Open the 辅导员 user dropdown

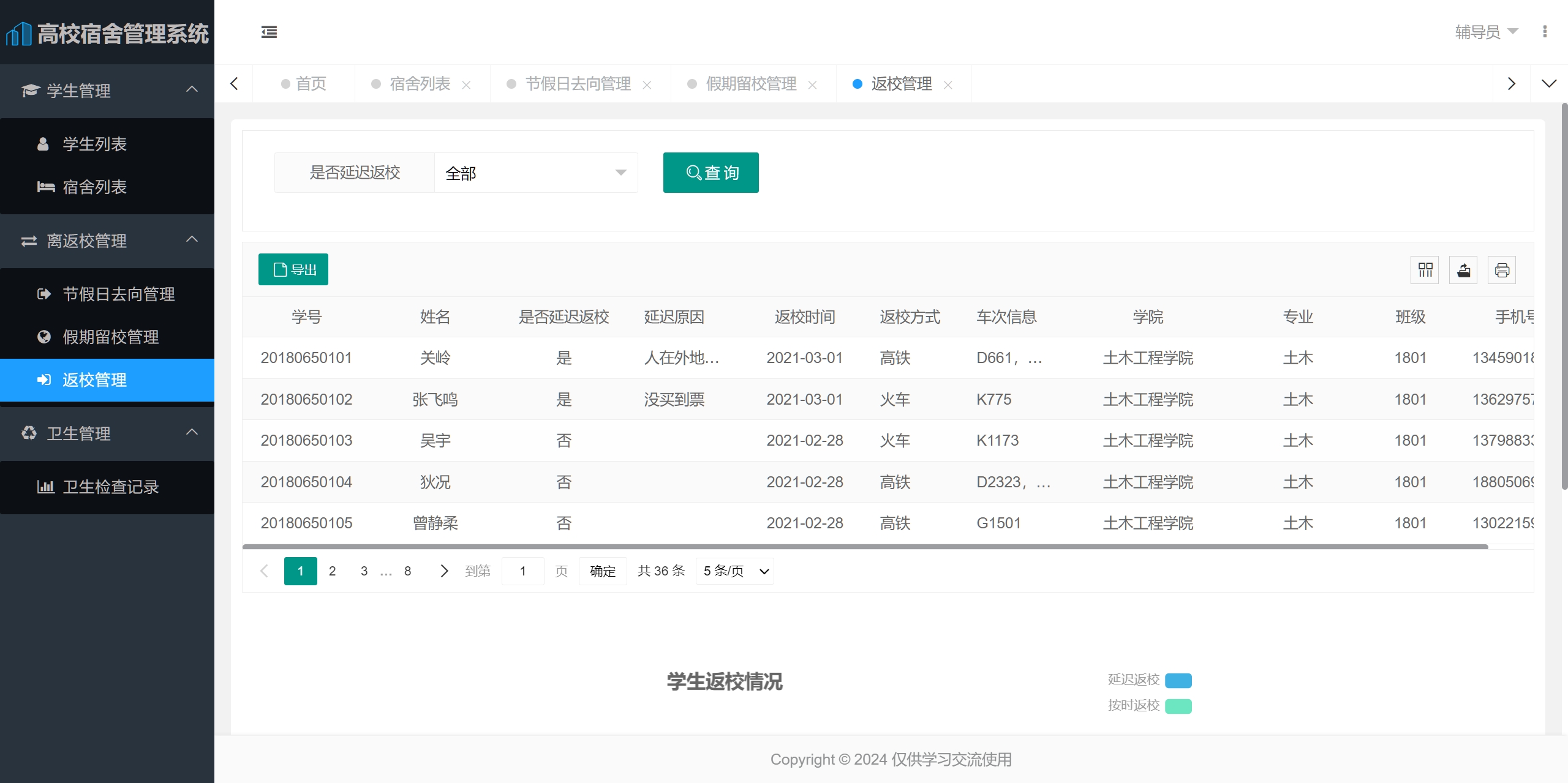(x=1486, y=32)
